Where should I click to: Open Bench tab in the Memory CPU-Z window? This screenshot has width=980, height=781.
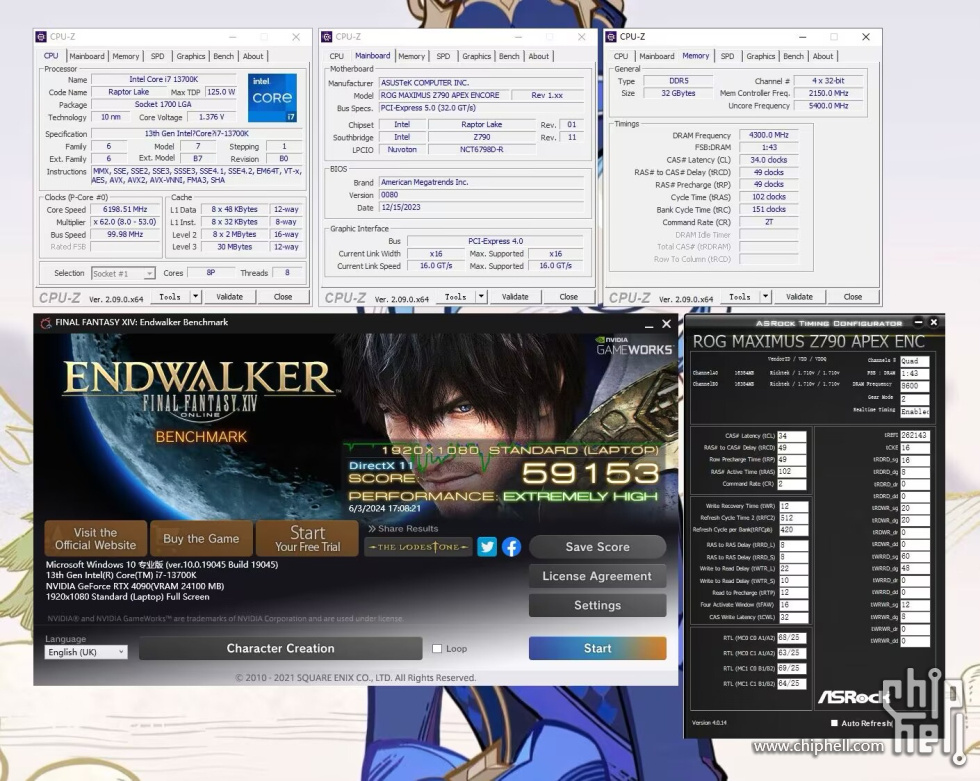(x=794, y=56)
